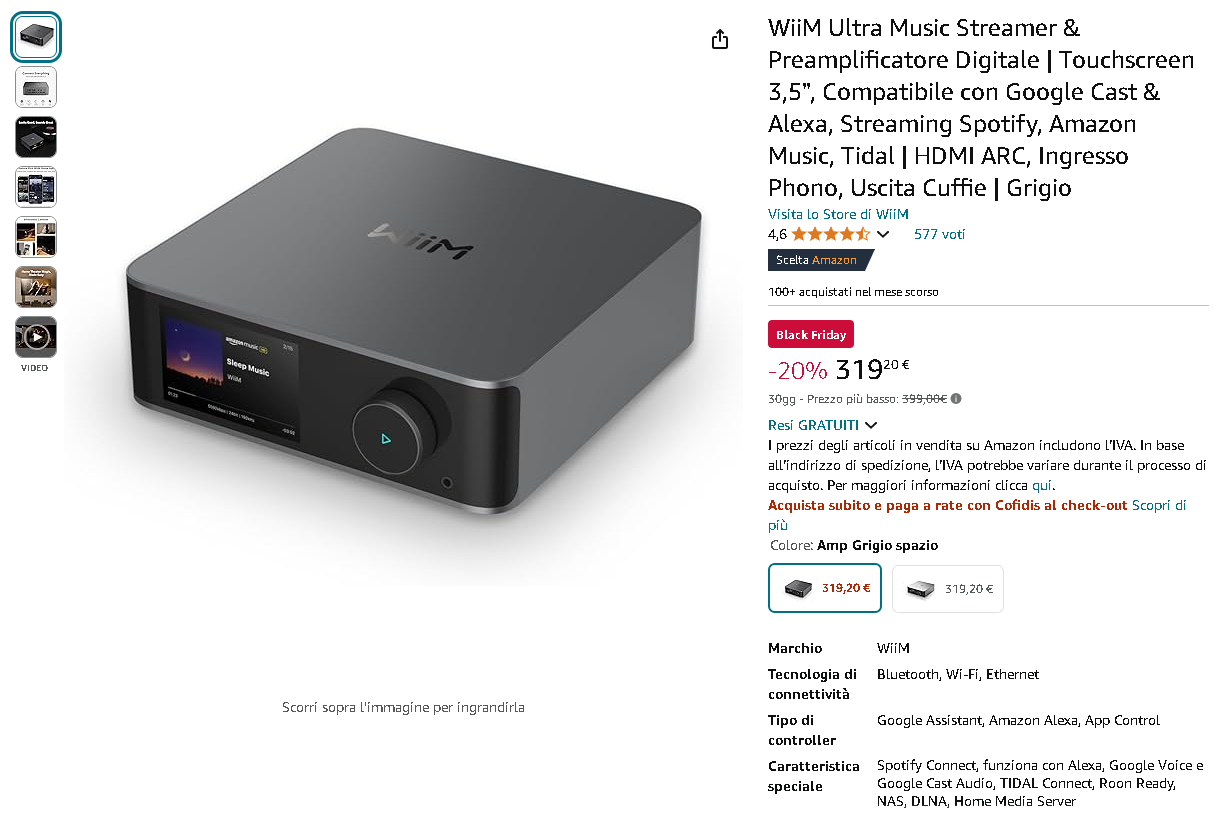Open the 577 voti reviews link
Viewport: 1231px width, 816px height.
point(939,234)
